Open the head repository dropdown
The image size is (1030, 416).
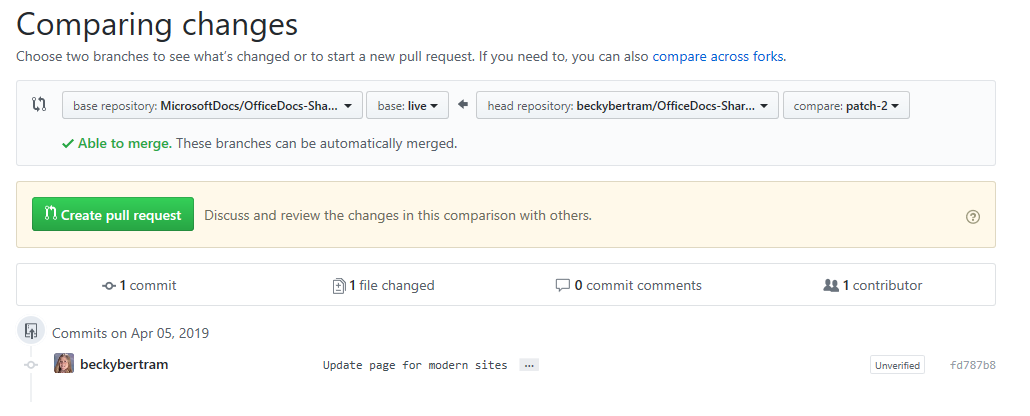tap(627, 105)
